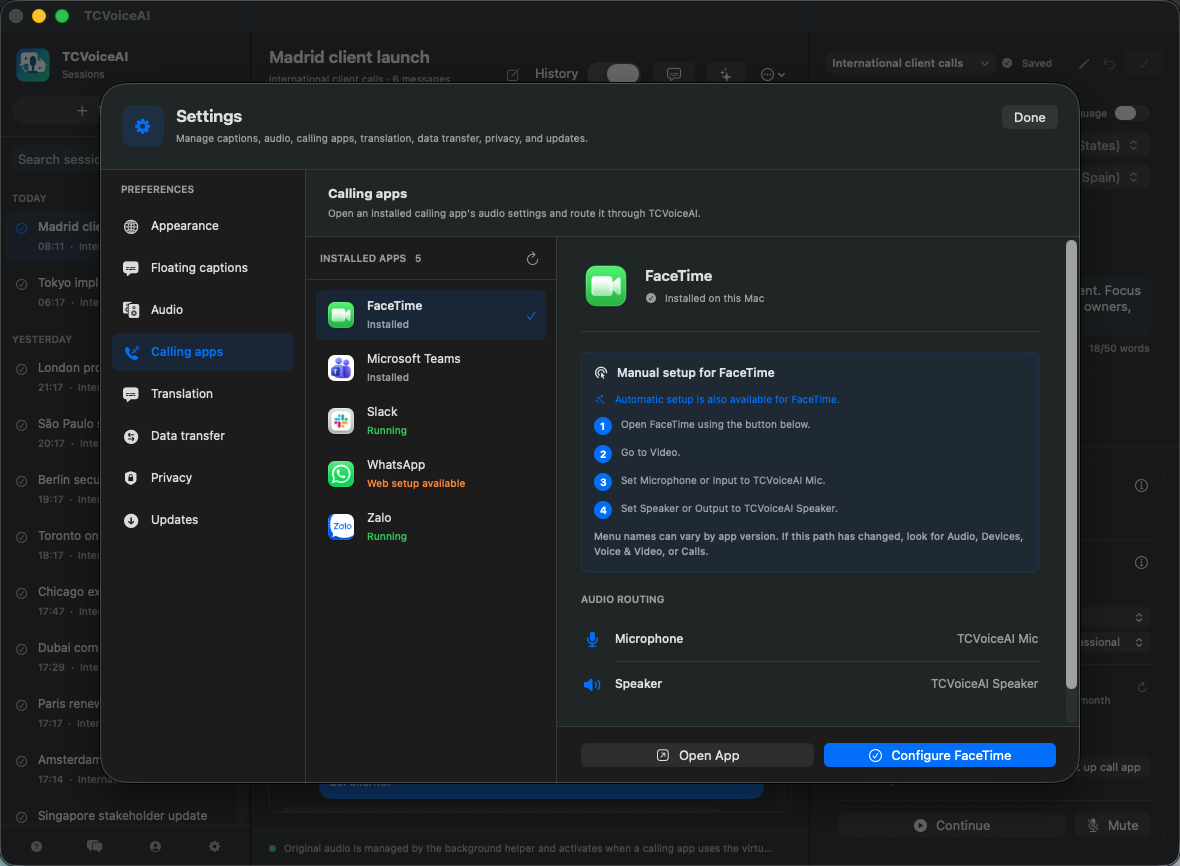Open the more options ellipsis dropdown

click(773, 74)
